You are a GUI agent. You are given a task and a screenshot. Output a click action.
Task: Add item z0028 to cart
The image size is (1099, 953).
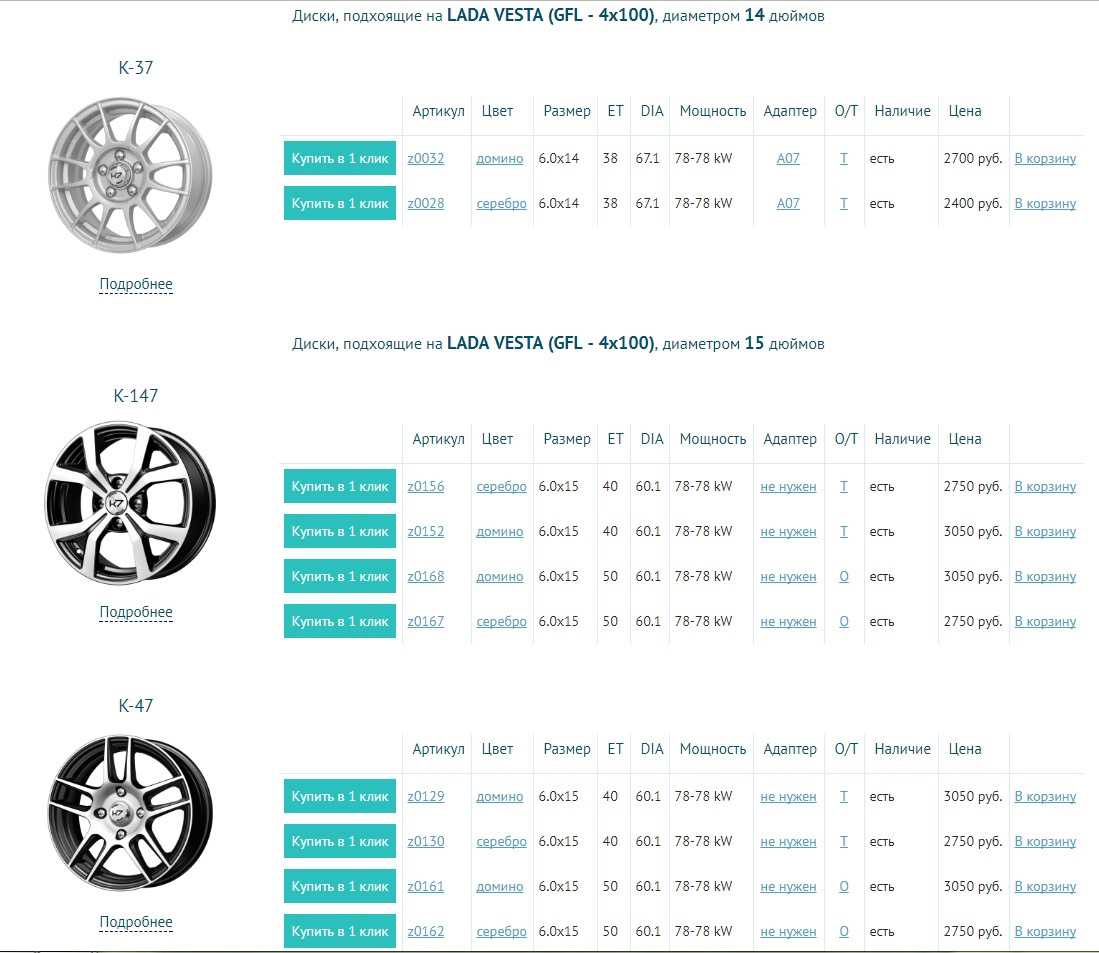tap(1045, 203)
